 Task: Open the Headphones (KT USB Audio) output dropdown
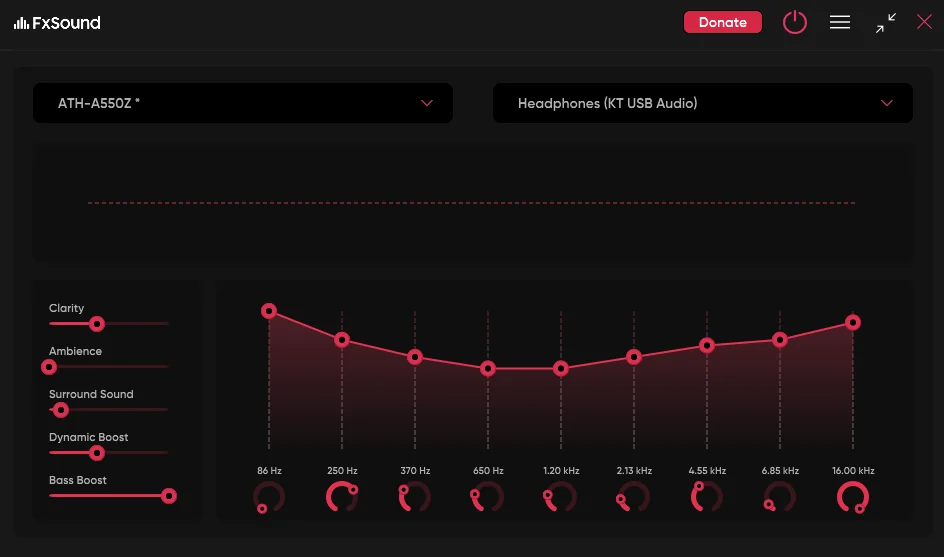click(703, 103)
